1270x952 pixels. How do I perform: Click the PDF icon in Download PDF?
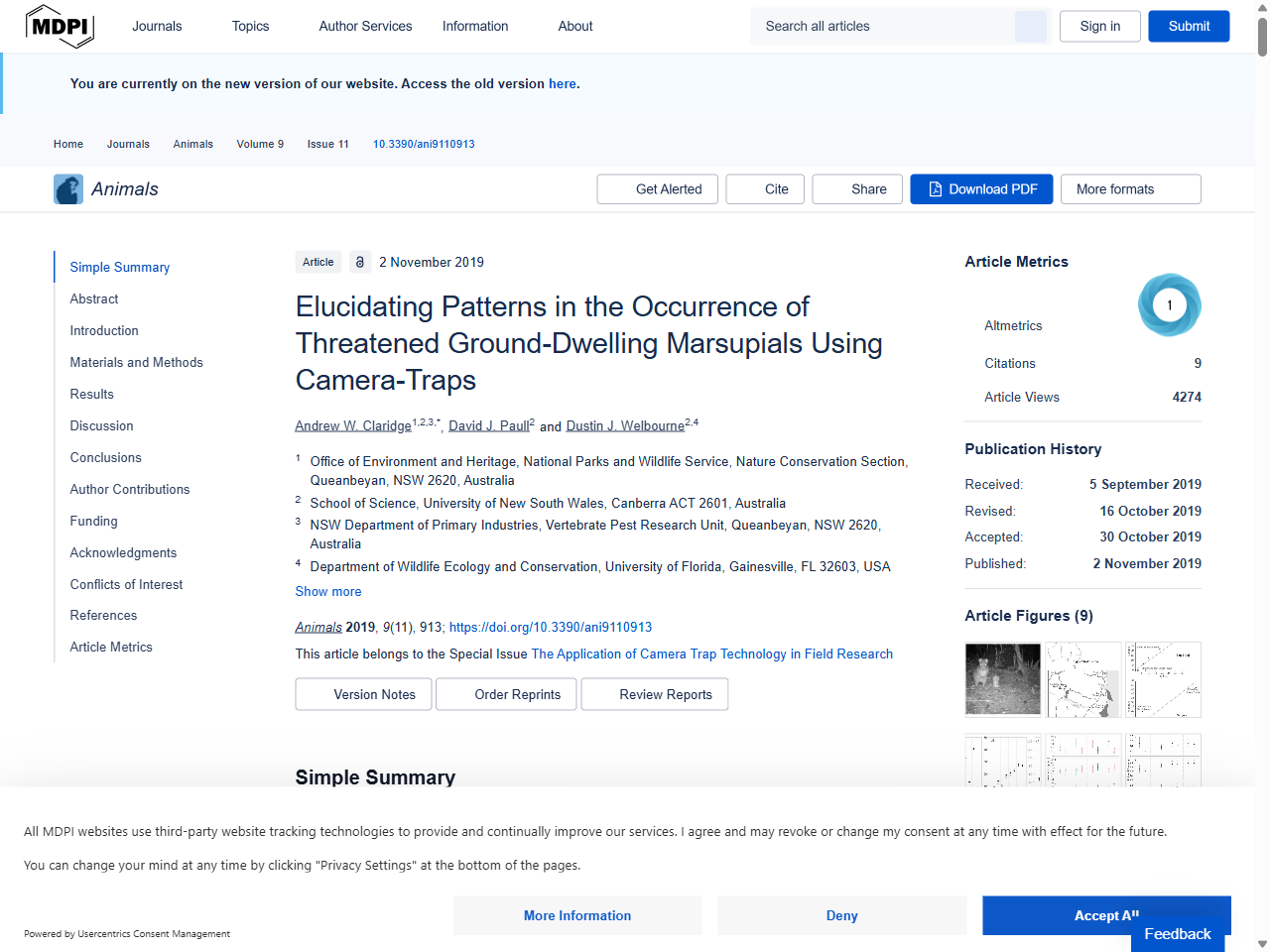[935, 189]
